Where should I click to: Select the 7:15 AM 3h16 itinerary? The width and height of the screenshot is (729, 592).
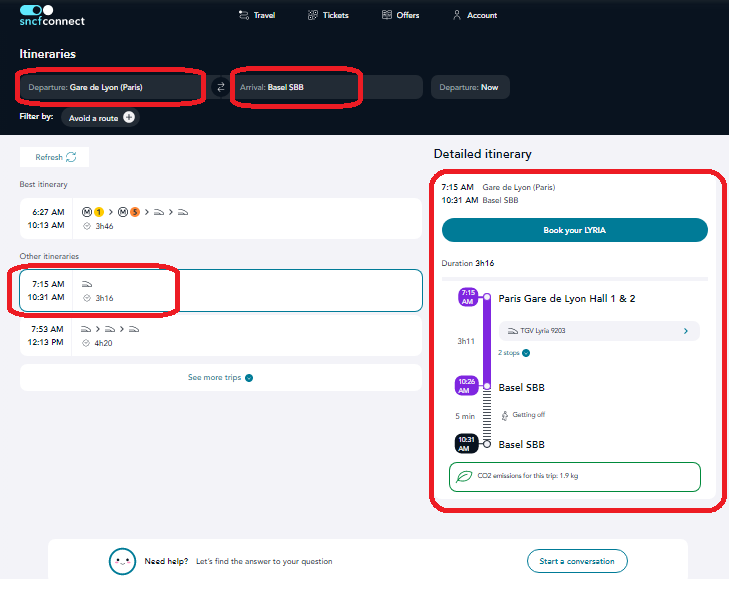pos(221,291)
